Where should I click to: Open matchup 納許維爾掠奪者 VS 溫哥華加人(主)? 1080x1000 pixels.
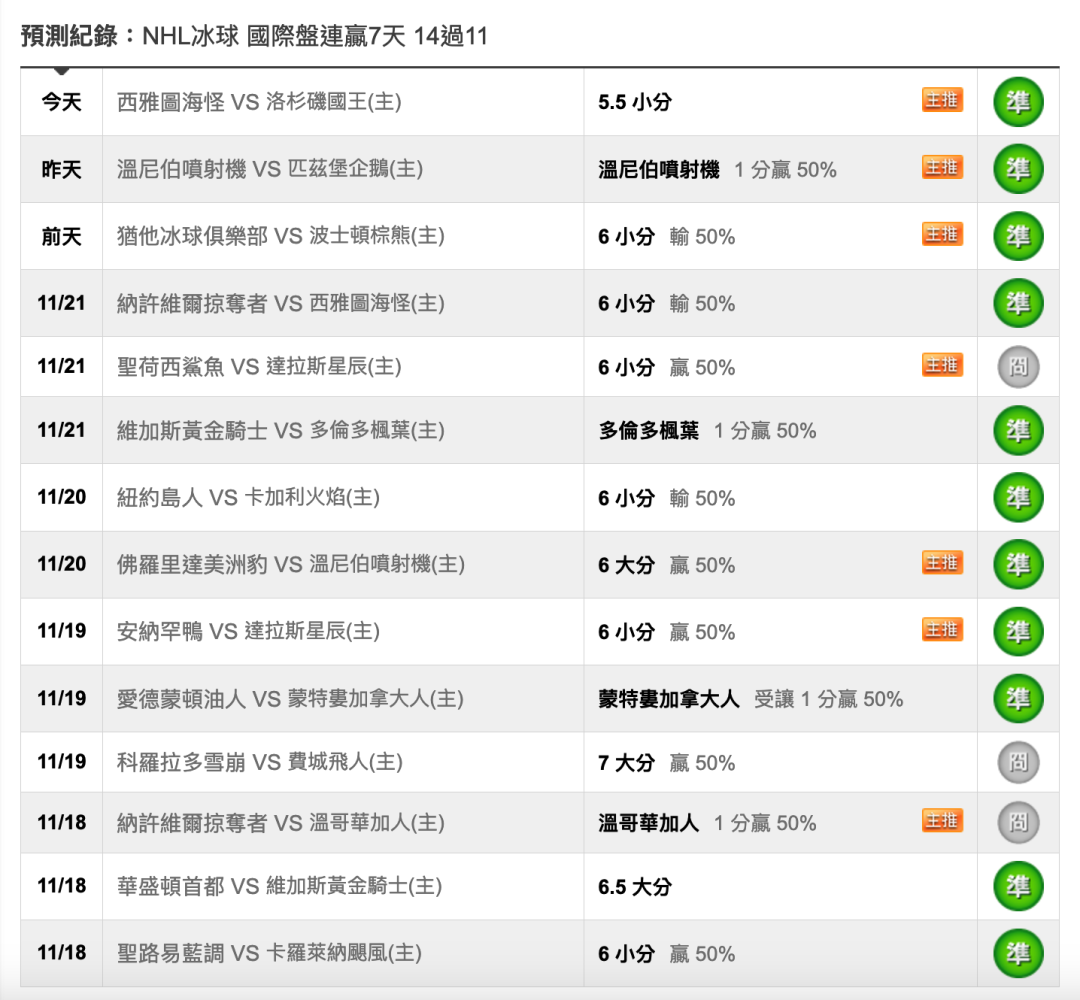tap(280, 822)
